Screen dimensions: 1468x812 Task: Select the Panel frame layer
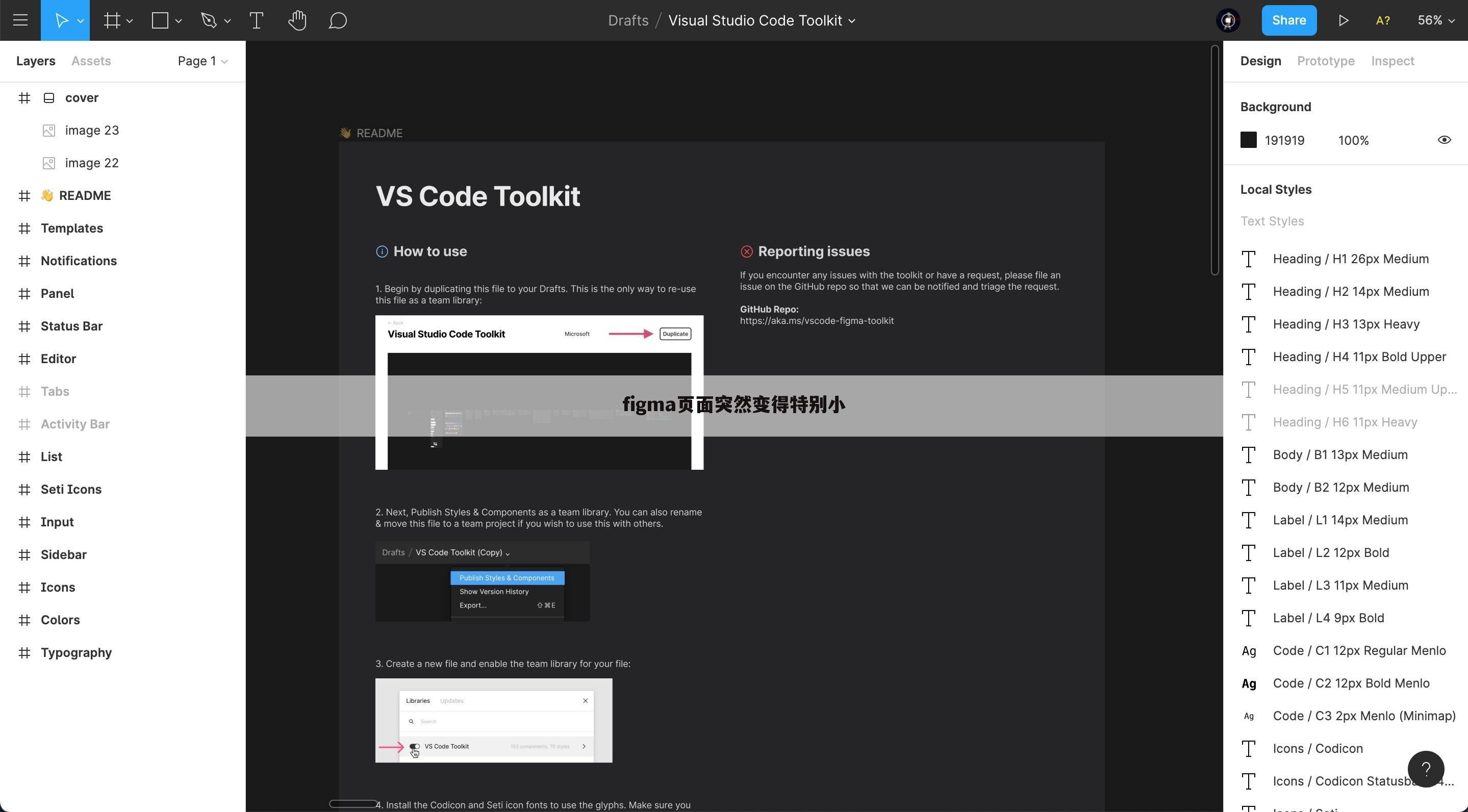click(122, 294)
